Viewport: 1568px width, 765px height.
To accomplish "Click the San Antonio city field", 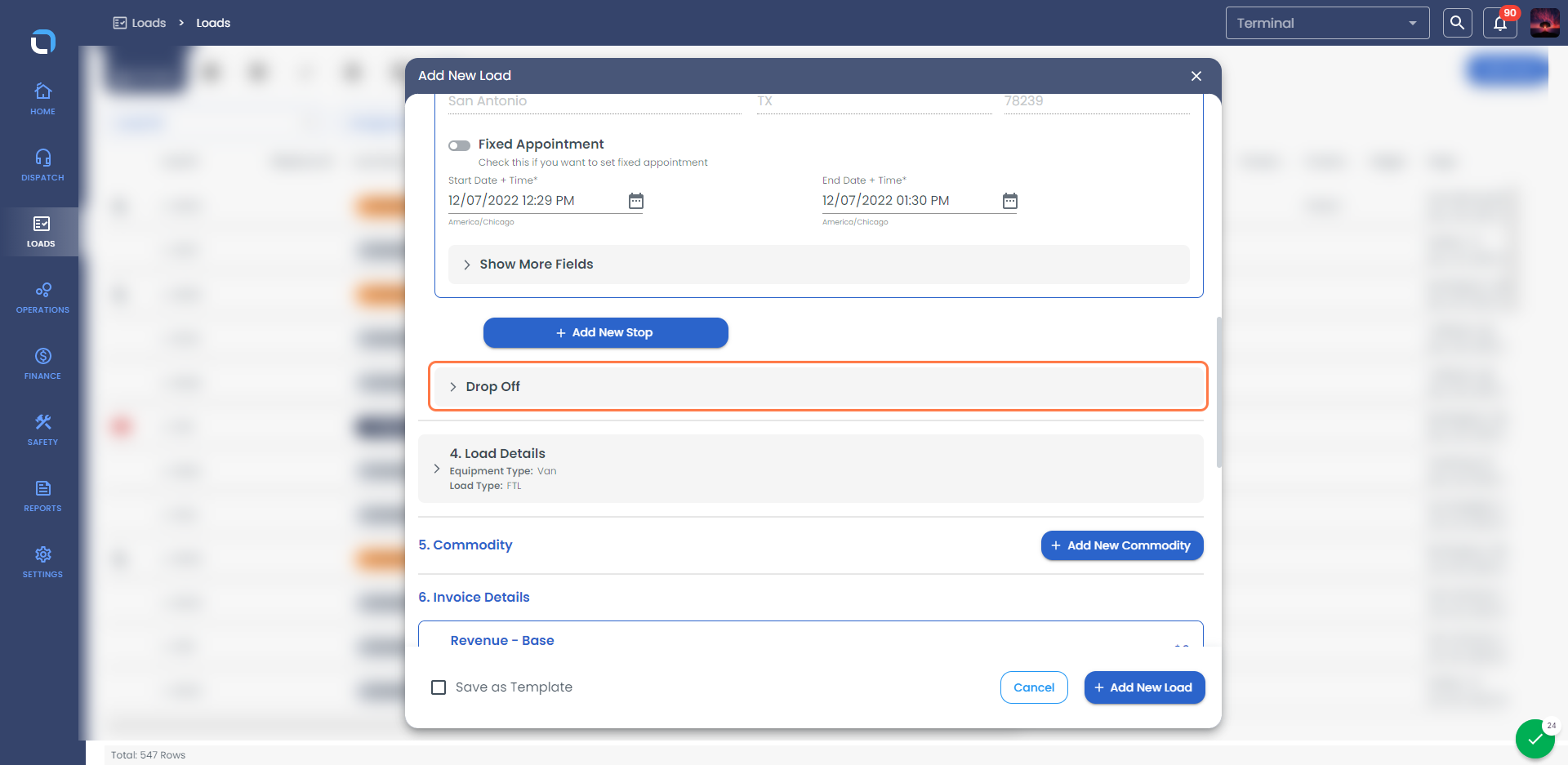I will [595, 102].
